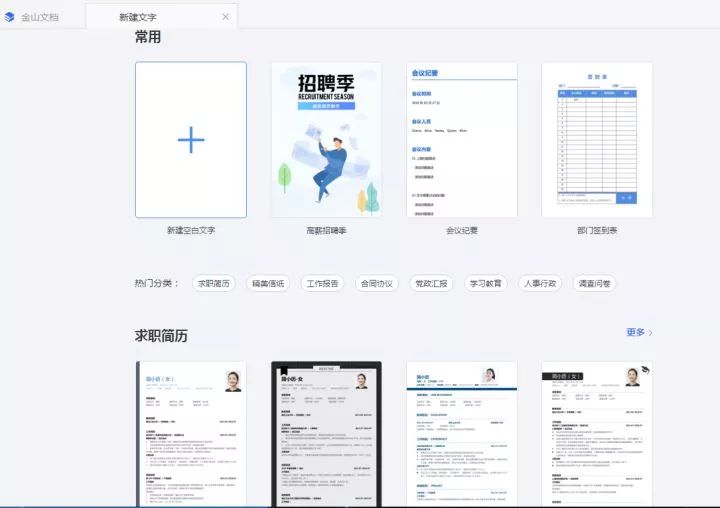Open the 高新招聘季 template thumbnail
The height and width of the screenshot is (508, 720).
326,140
